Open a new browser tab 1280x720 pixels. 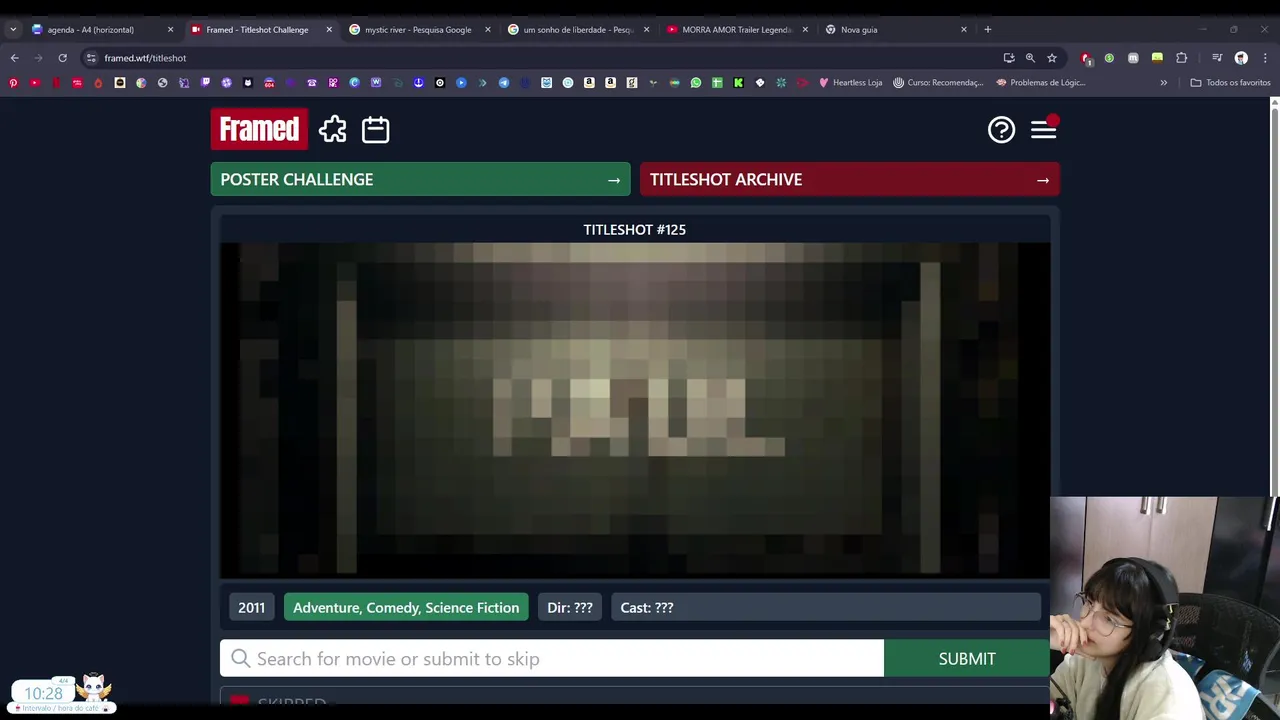click(x=987, y=29)
